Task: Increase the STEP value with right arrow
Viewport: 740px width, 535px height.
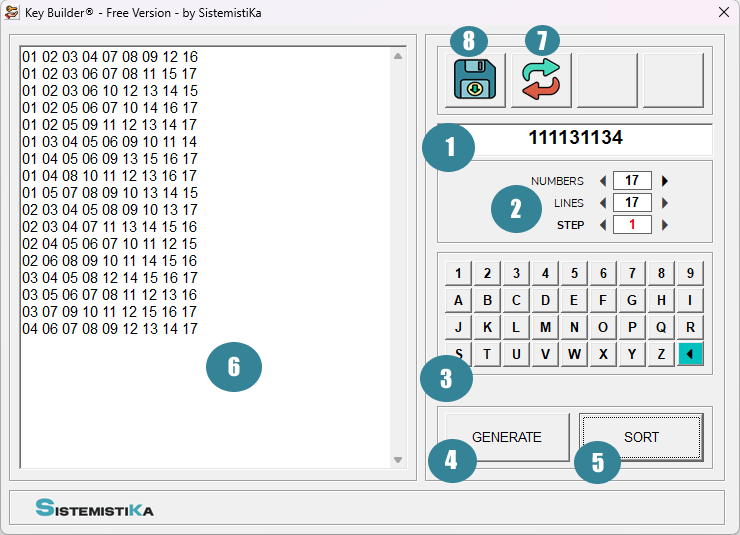Action: pos(665,225)
